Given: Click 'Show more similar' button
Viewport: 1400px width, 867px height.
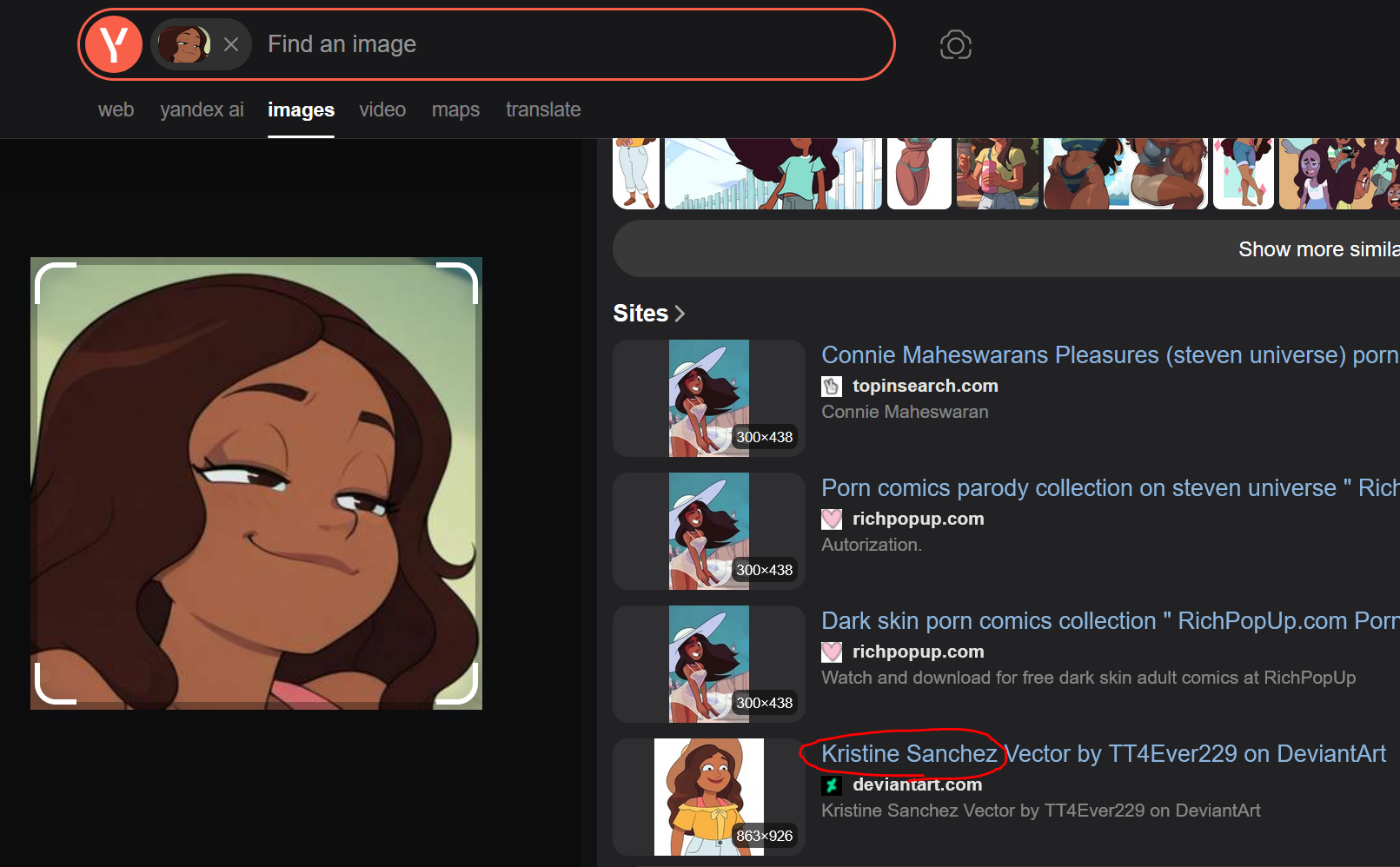Looking at the screenshot, I should [x=1006, y=248].
